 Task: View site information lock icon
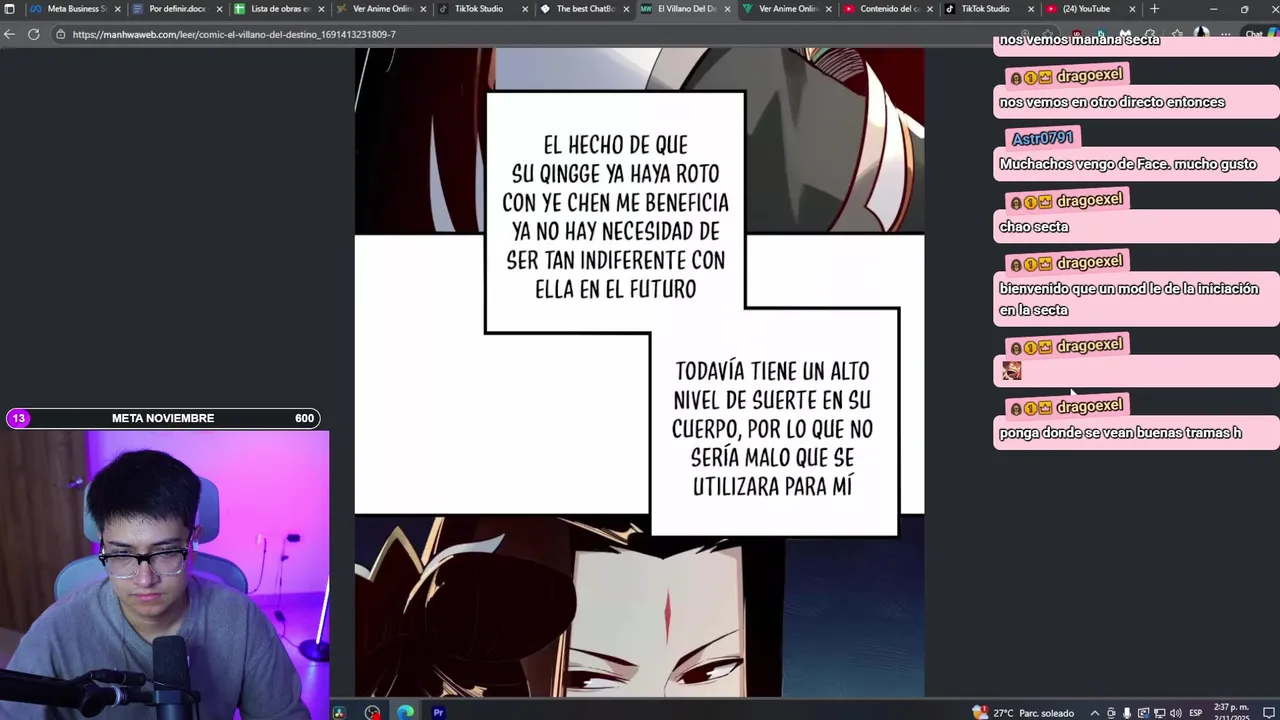(x=60, y=34)
